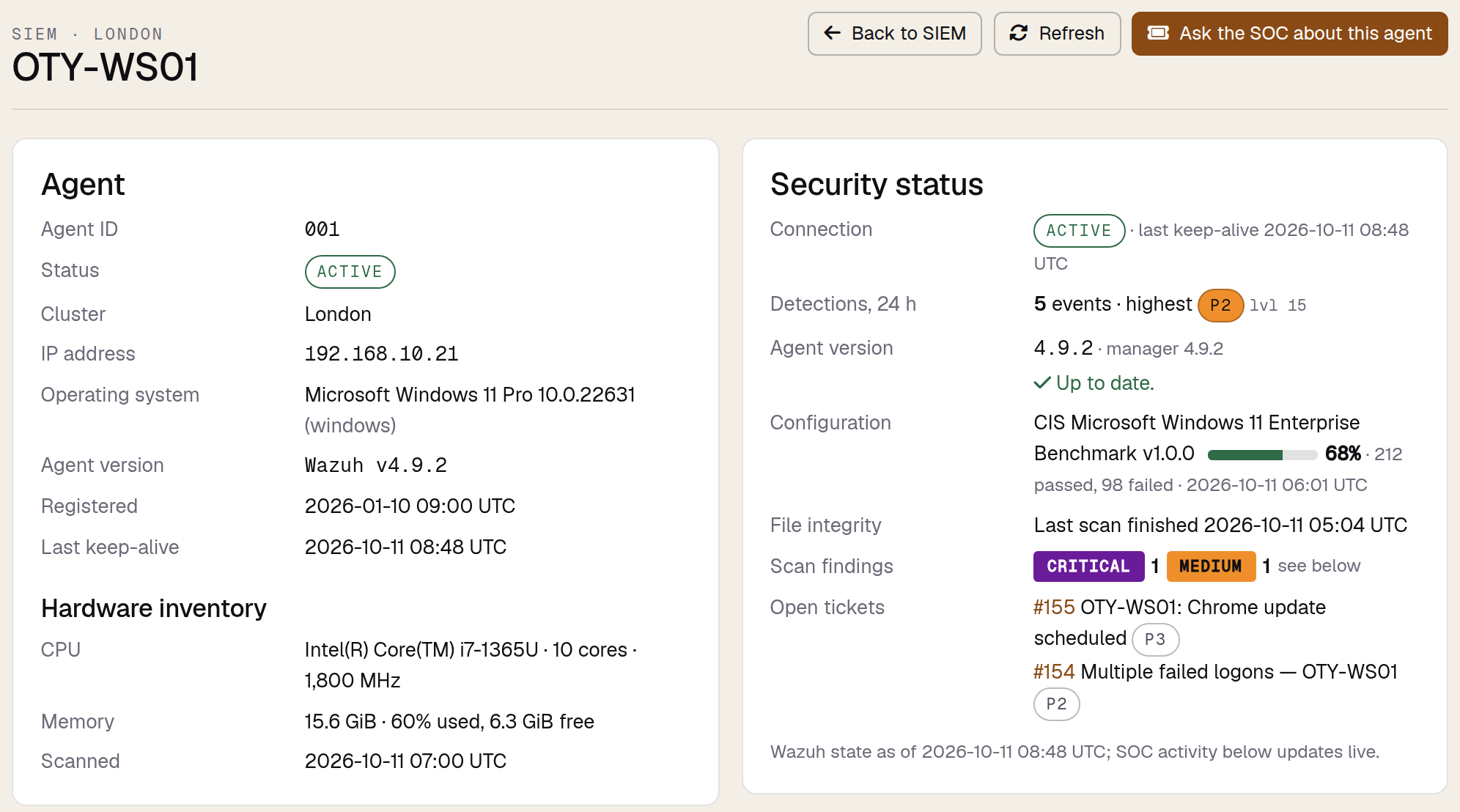Viewport: 1460px width, 812px height.
Task: Click the see below text in Scan findings
Action: pyautogui.click(x=1319, y=566)
